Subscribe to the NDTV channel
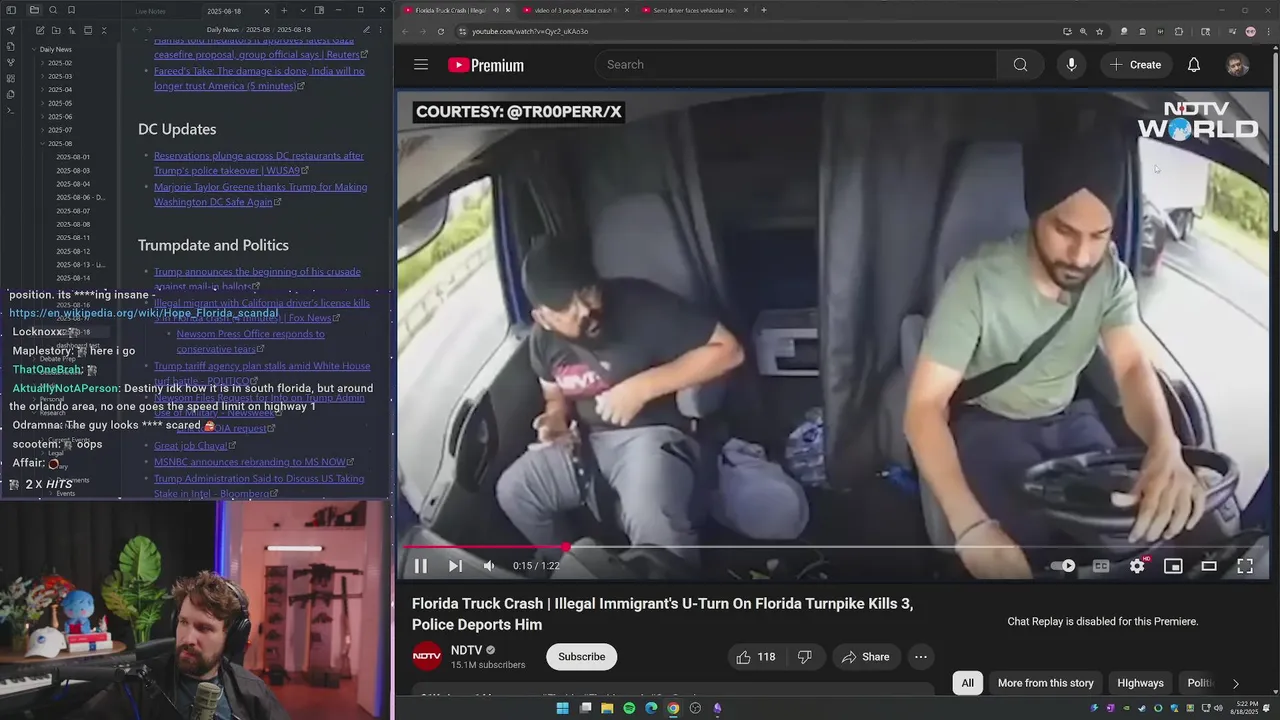 click(x=581, y=657)
